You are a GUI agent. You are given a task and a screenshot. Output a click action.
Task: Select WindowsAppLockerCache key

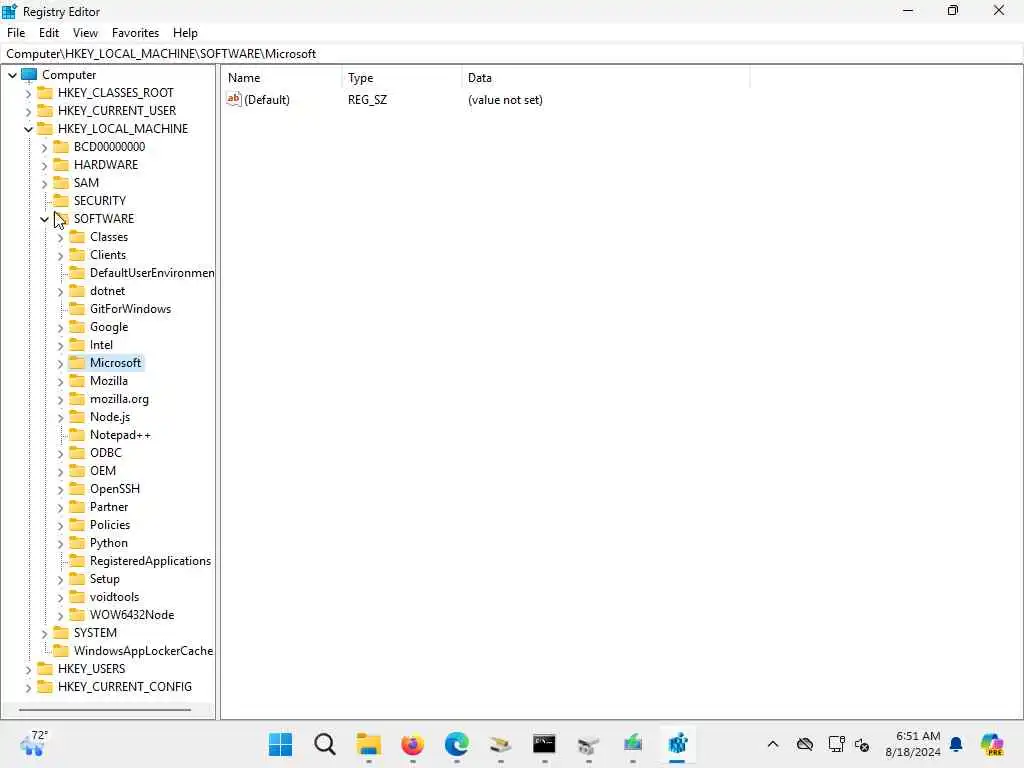click(143, 651)
